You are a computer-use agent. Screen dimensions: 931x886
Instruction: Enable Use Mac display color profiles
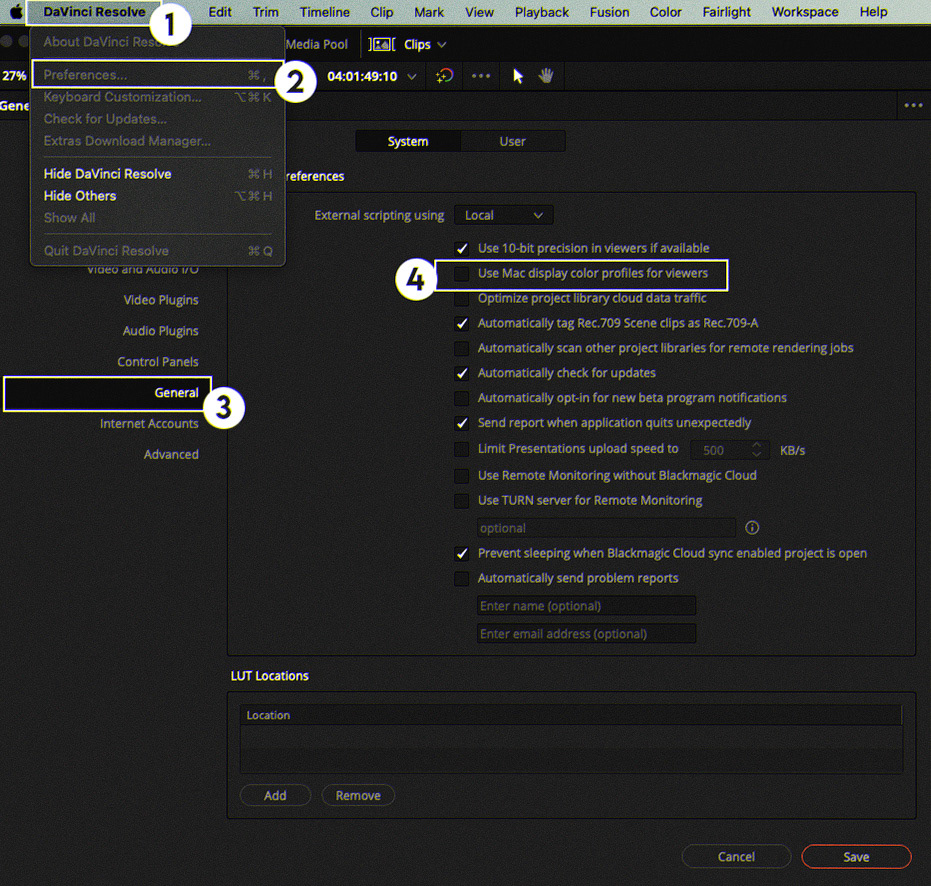tap(461, 273)
